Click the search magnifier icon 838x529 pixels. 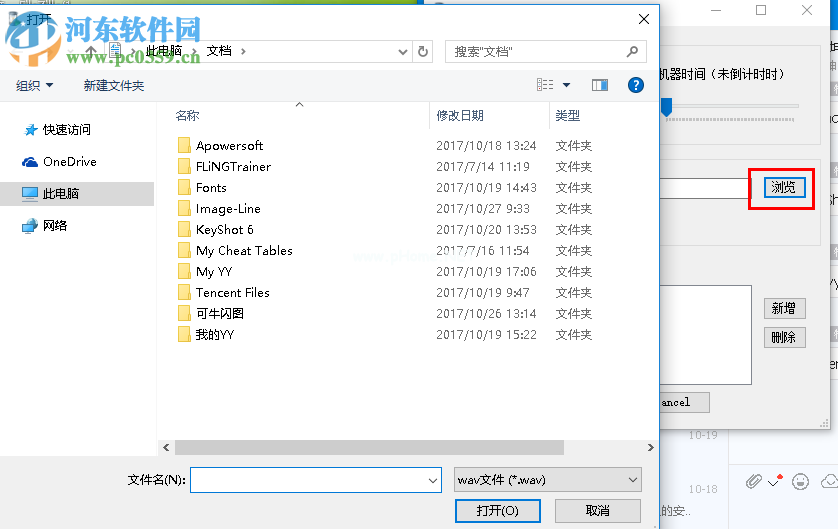point(632,51)
